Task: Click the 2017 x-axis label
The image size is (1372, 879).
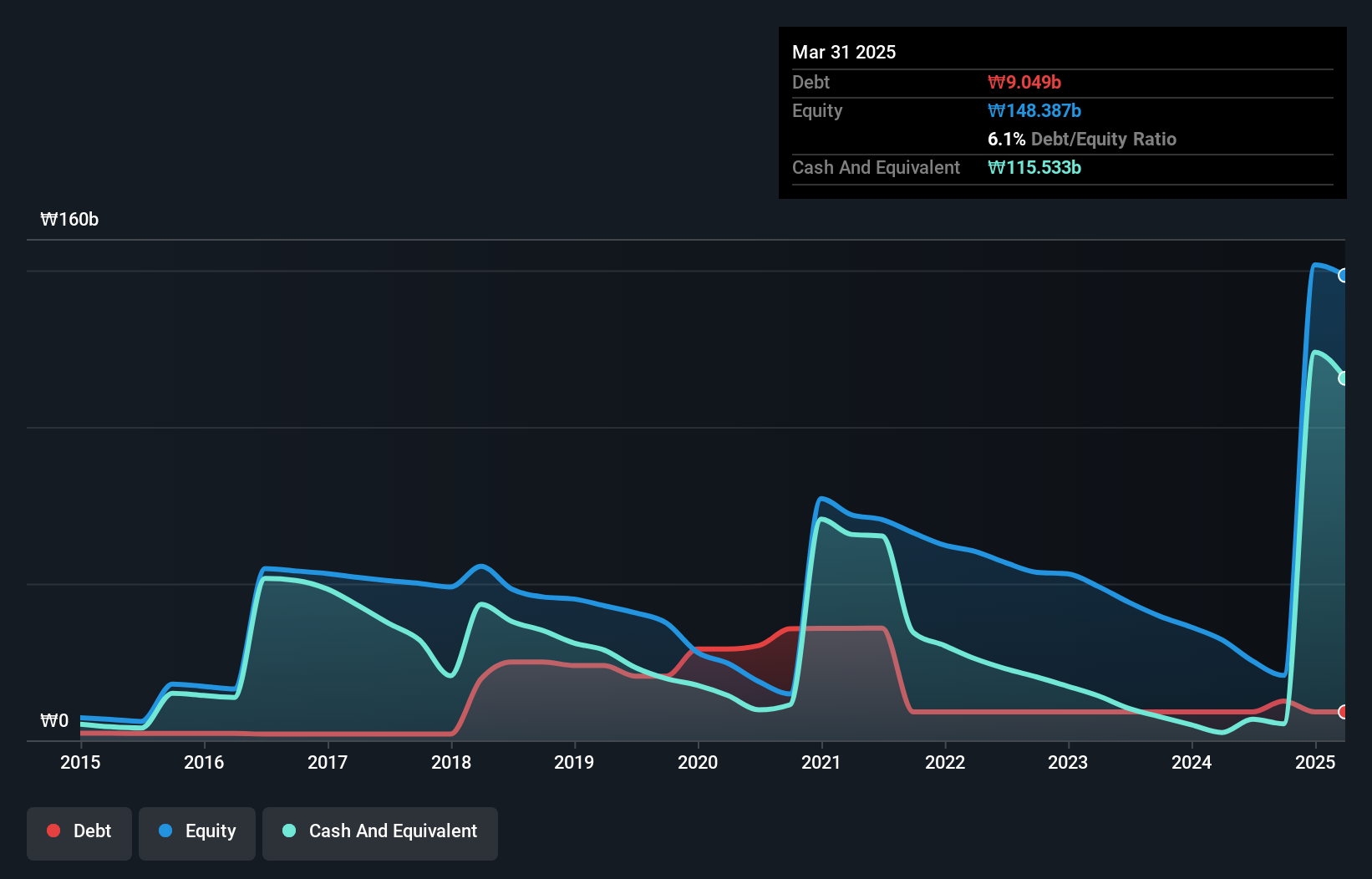Action: tap(328, 762)
